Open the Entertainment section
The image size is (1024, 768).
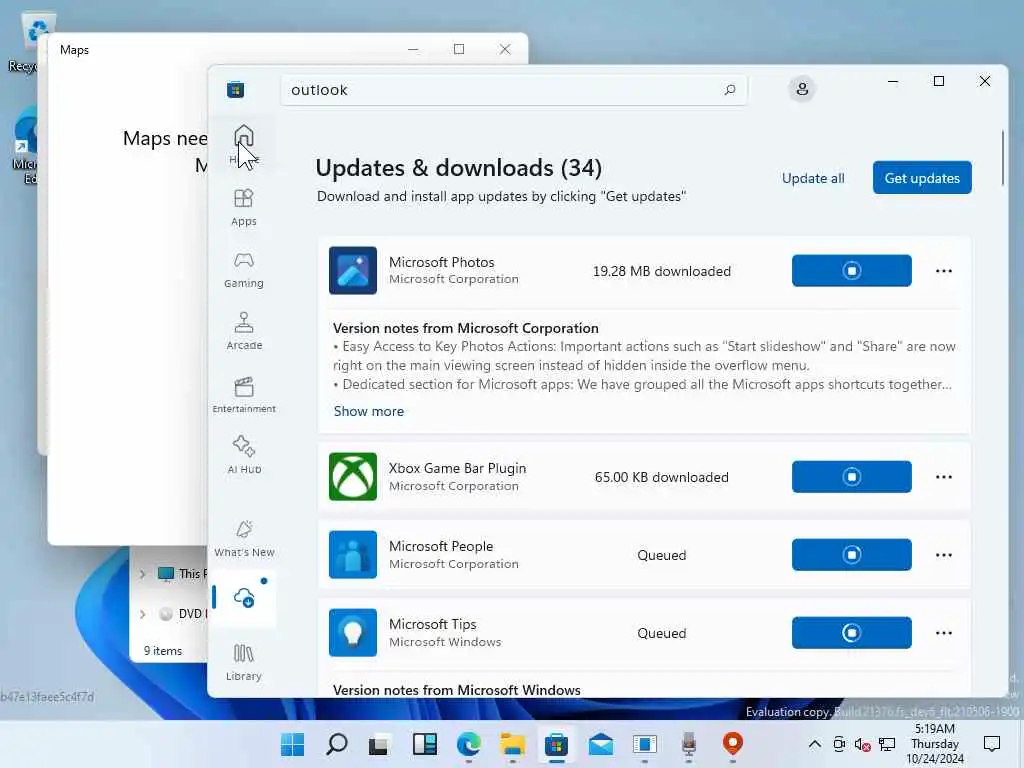(244, 394)
